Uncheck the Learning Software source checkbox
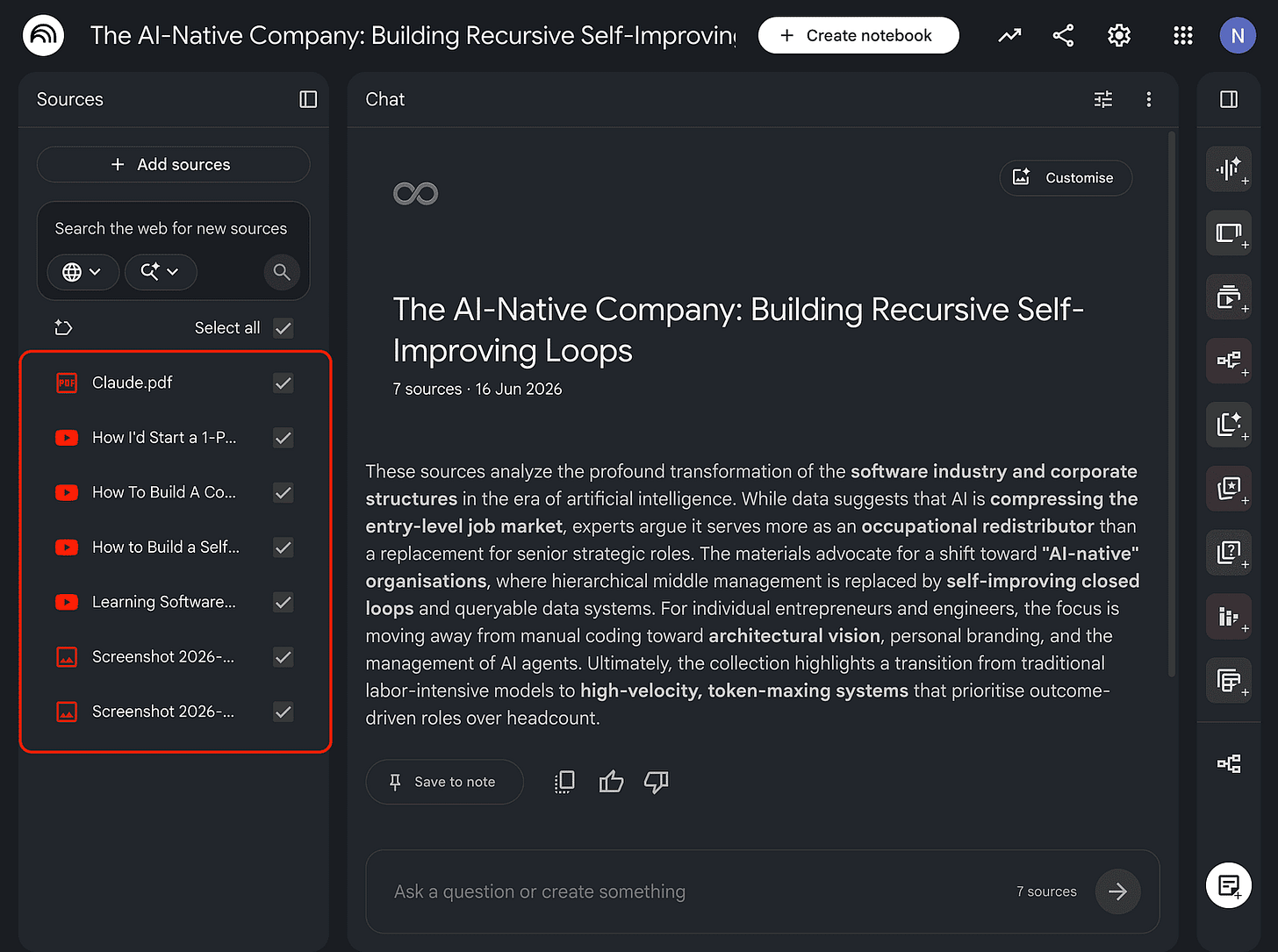Viewport: 1278px width, 952px height. pos(283,602)
